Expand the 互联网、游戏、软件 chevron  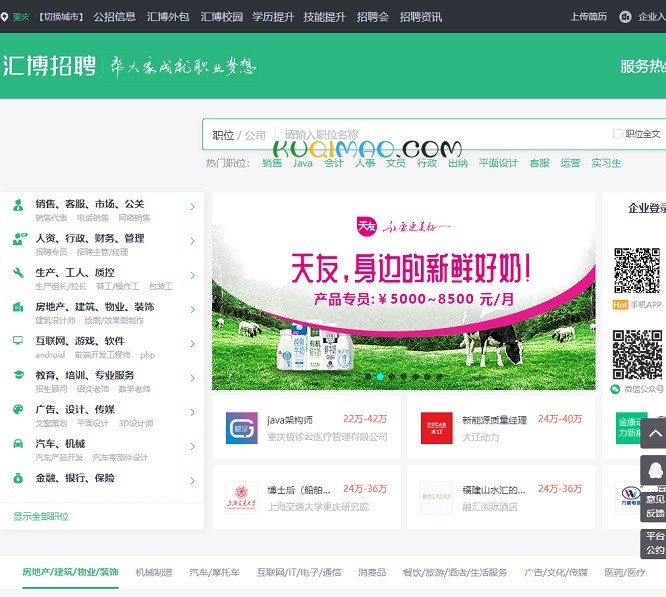click(x=192, y=344)
